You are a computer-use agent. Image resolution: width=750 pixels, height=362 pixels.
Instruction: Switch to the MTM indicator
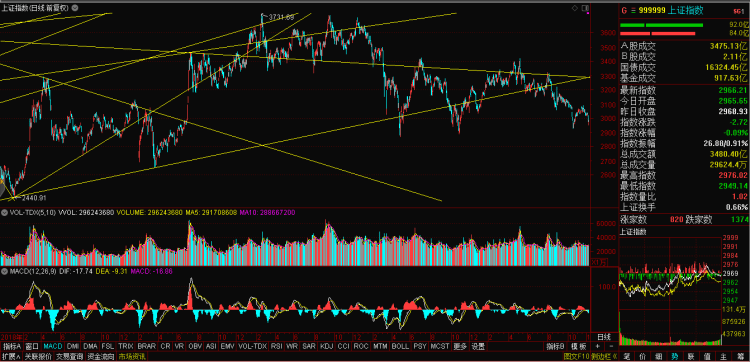point(380,346)
